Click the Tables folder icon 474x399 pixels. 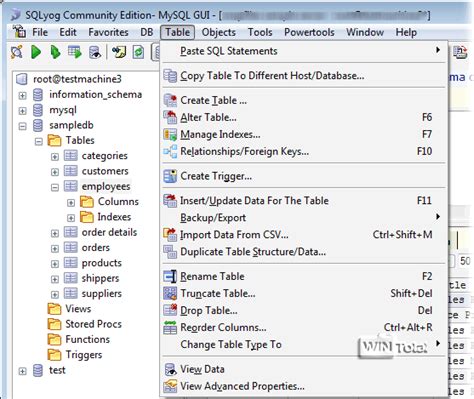pos(54,141)
